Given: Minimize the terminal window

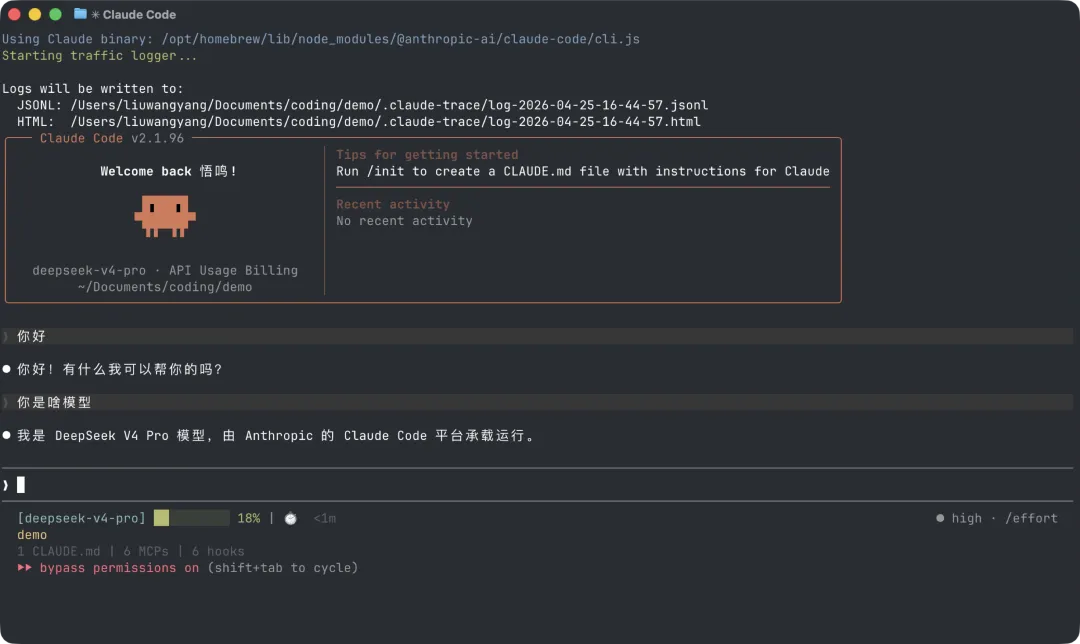Looking at the screenshot, I should point(34,14).
